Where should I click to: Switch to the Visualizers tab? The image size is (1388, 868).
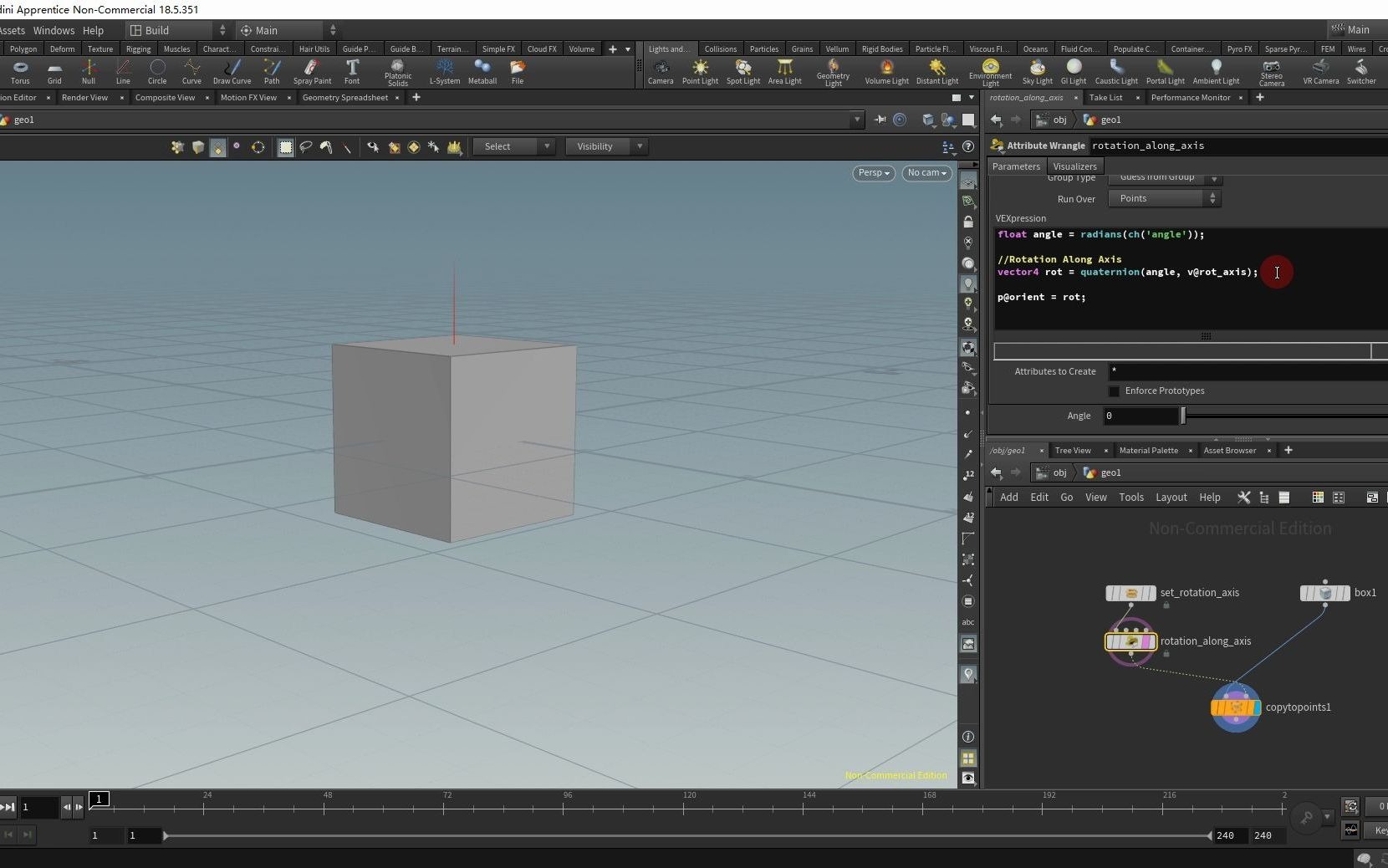(x=1074, y=166)
